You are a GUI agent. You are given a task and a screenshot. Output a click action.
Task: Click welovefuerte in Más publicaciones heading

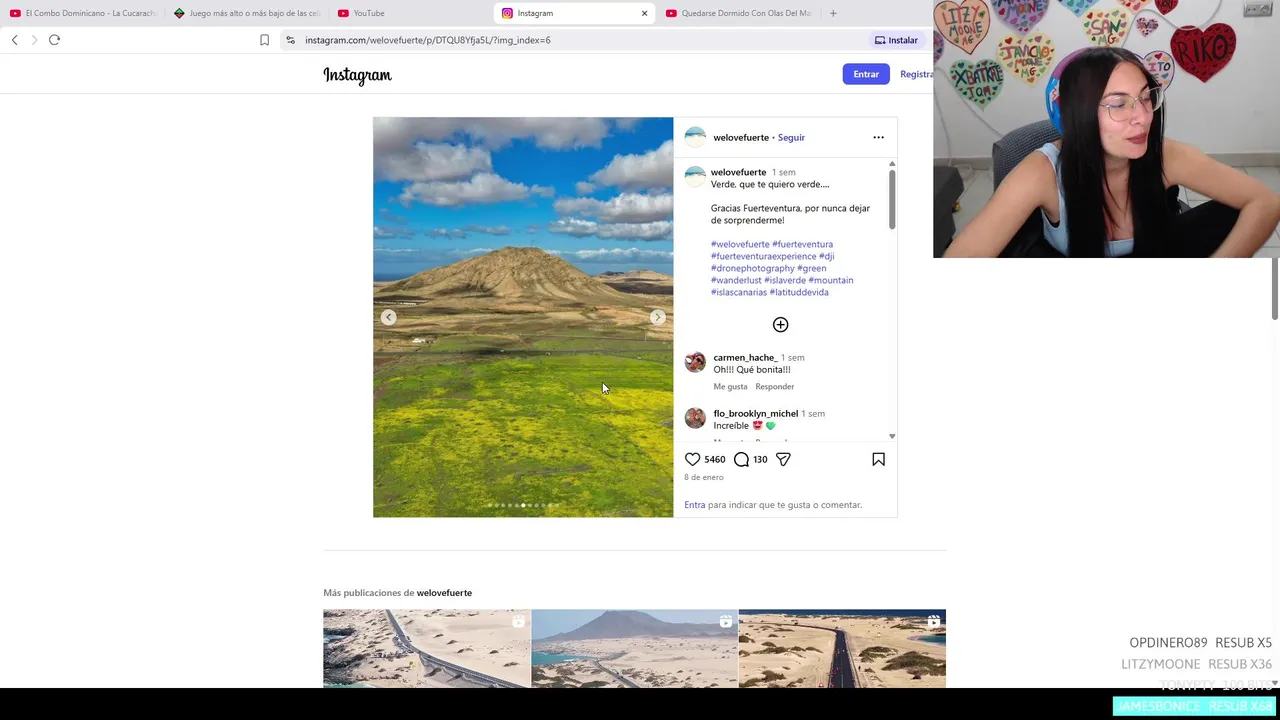(444, 593)
